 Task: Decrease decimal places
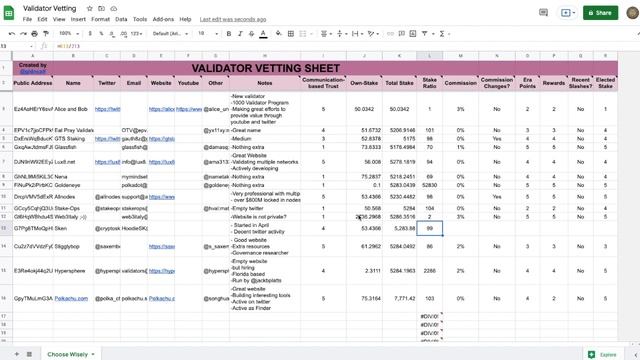[x=112, y=33]
